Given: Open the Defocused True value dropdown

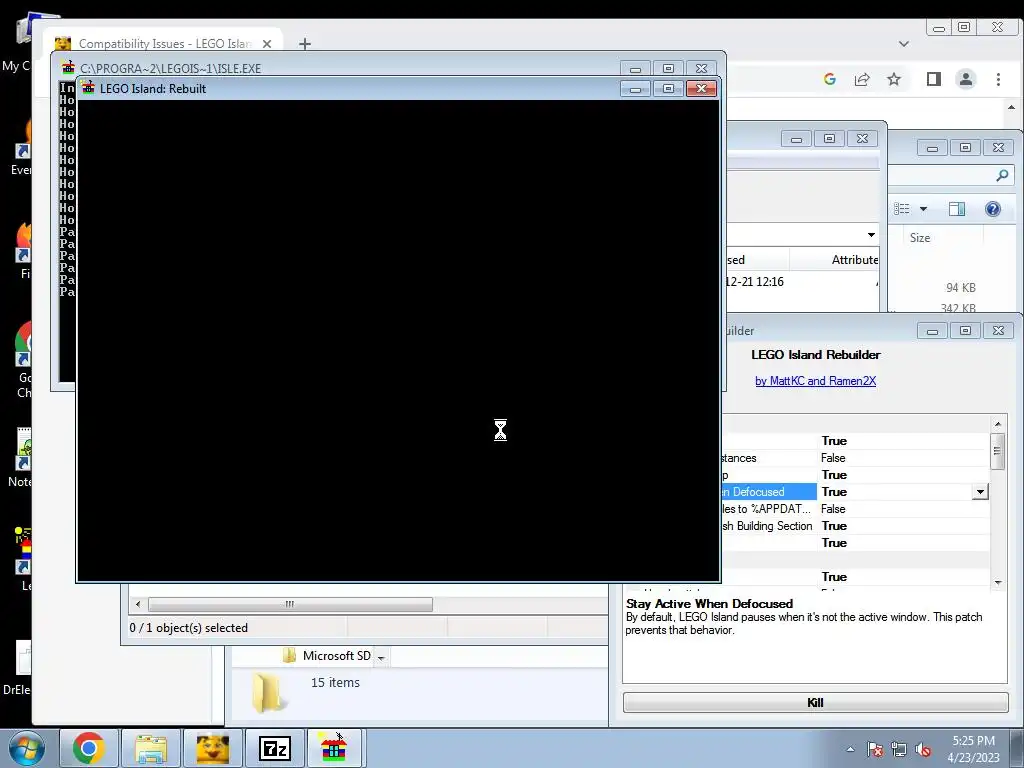Looking at the screenshot, I should [980, 492].
